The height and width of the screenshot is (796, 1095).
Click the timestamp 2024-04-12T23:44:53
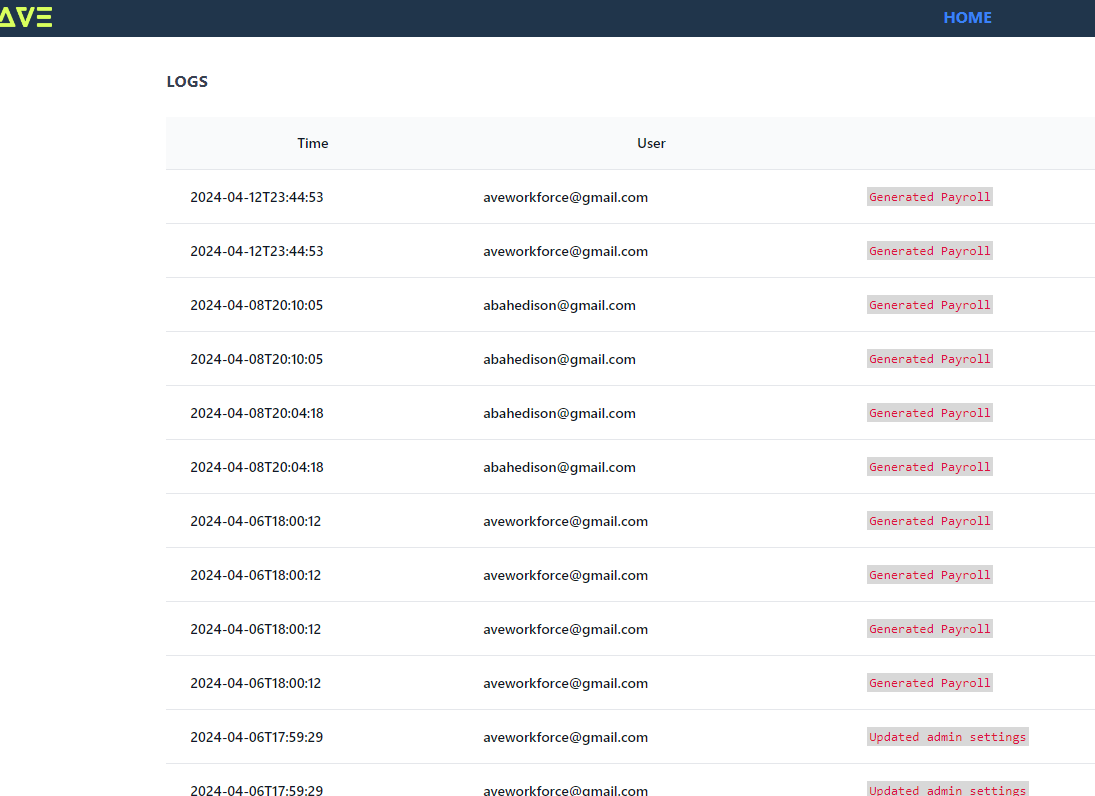pos(256,197)
